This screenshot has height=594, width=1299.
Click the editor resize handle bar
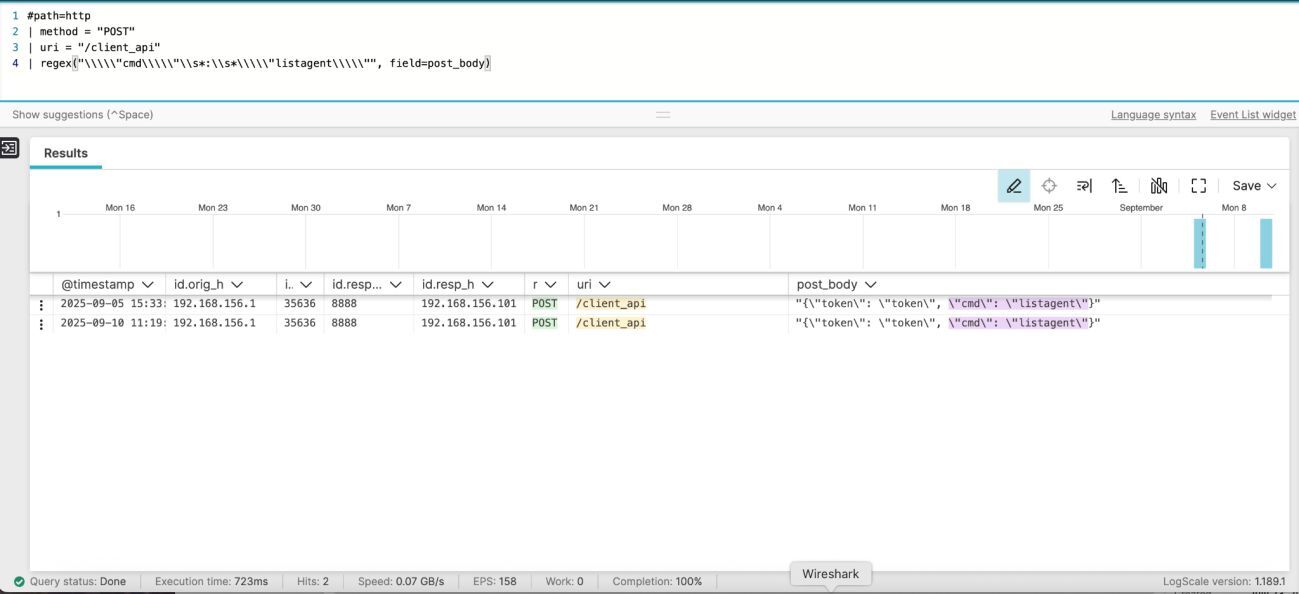tap(663, 115)
